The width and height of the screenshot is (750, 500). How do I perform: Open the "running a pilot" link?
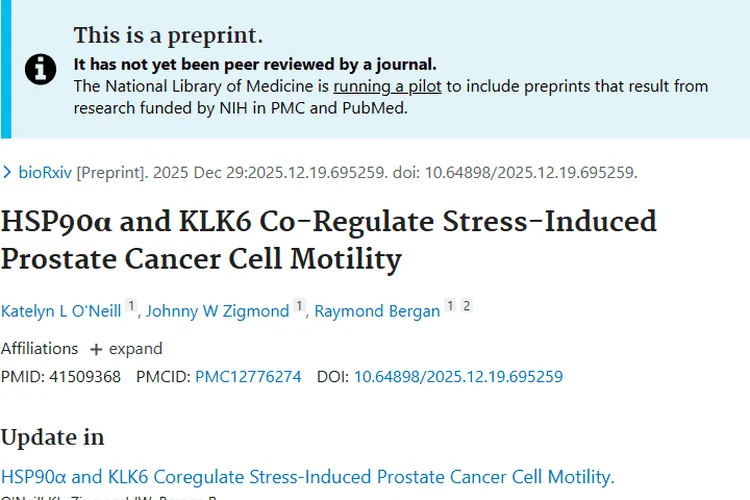[x=387, y=86]
